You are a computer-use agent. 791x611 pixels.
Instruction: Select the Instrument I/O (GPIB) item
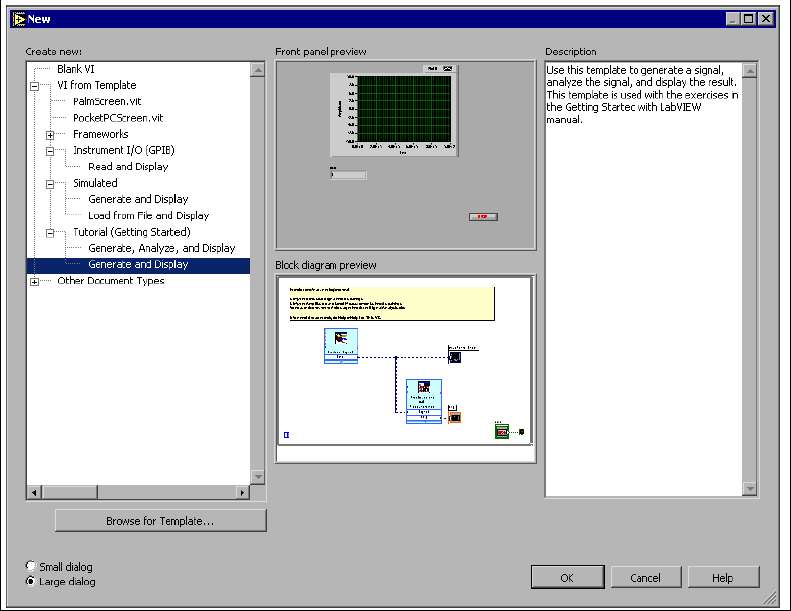click(x=124, y=150)
